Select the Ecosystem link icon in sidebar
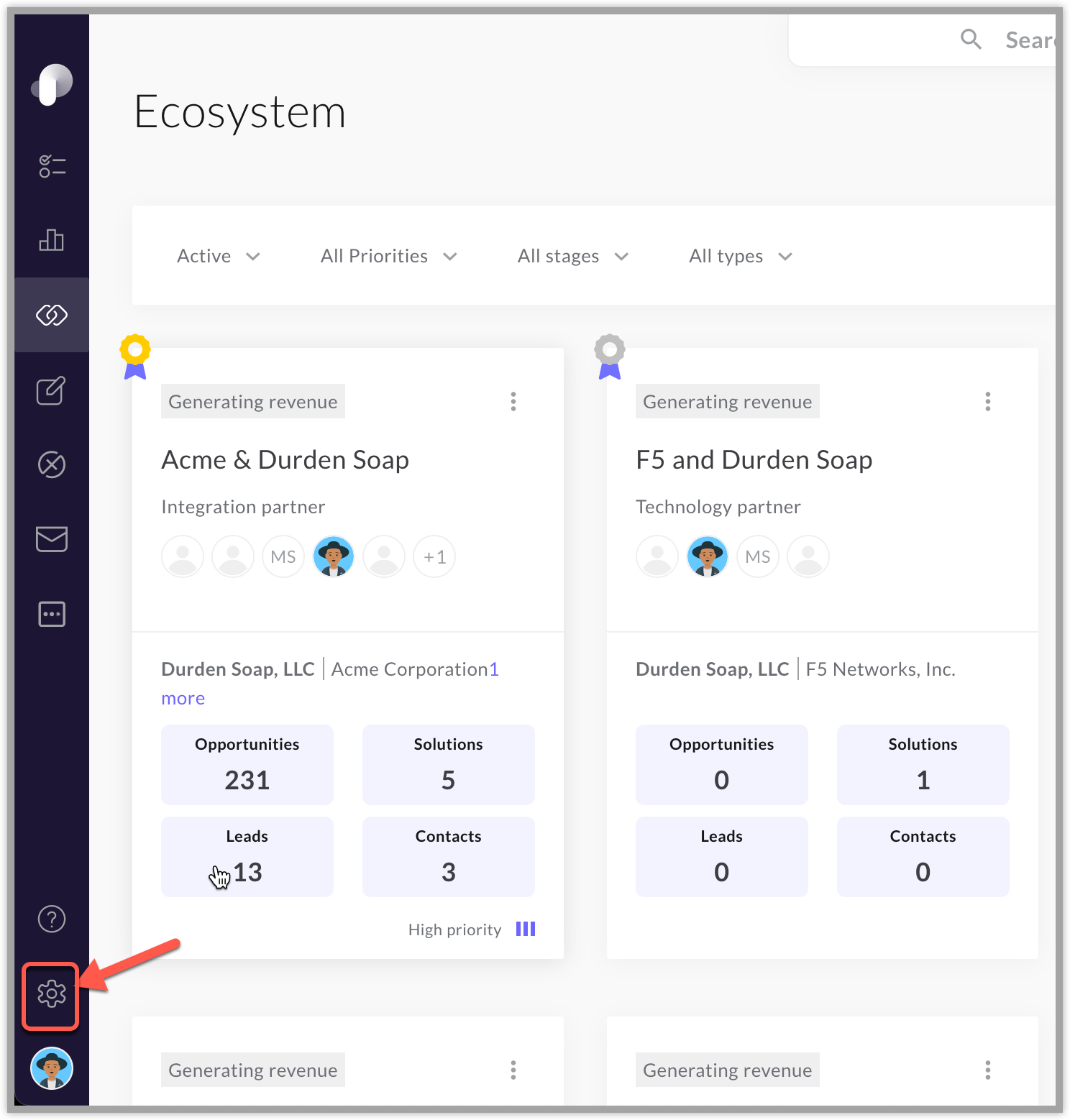This screenshot has width=1070, height=1120. [x=52, y=315]
